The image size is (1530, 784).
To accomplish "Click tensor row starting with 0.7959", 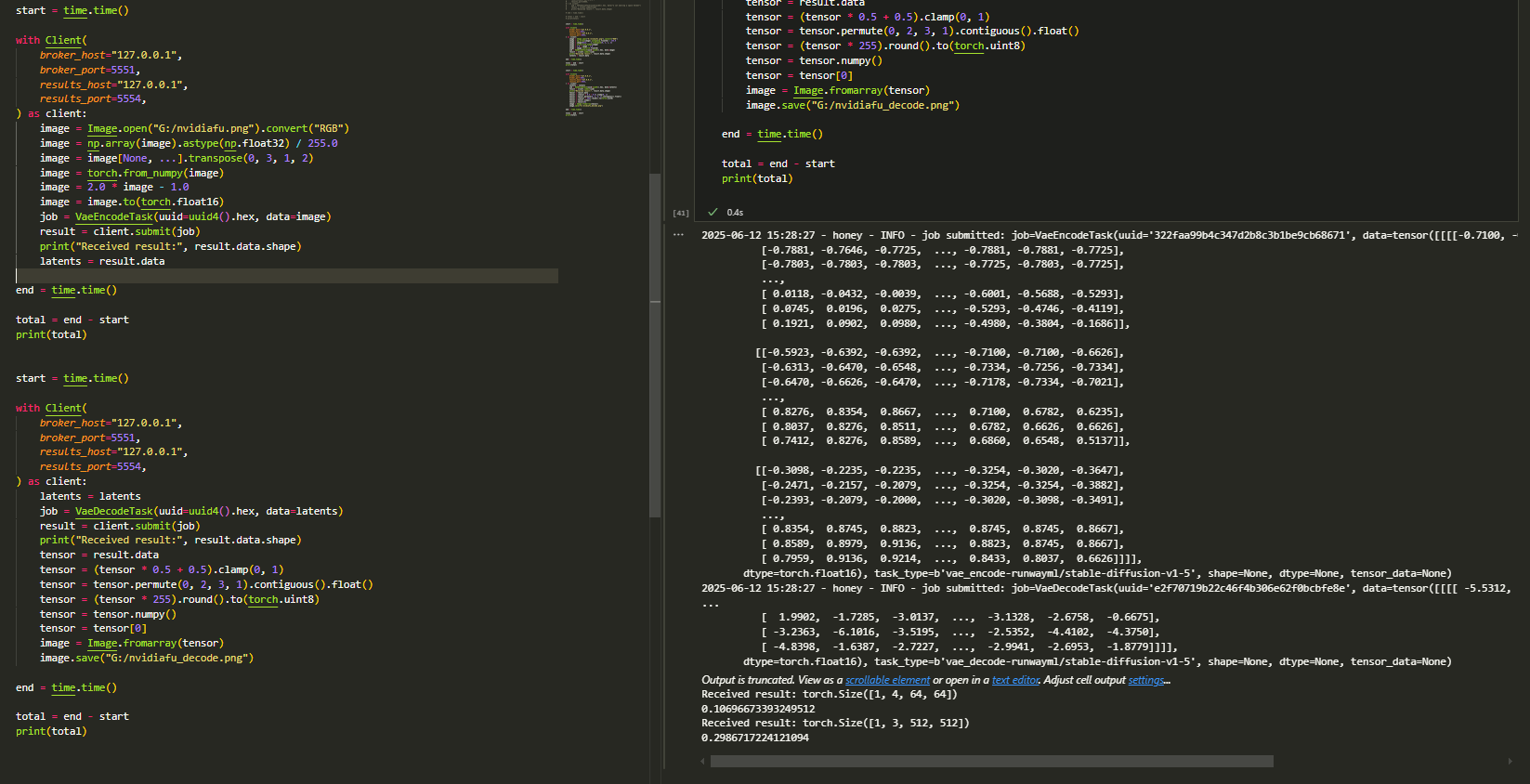I will [x=951, y=558].
